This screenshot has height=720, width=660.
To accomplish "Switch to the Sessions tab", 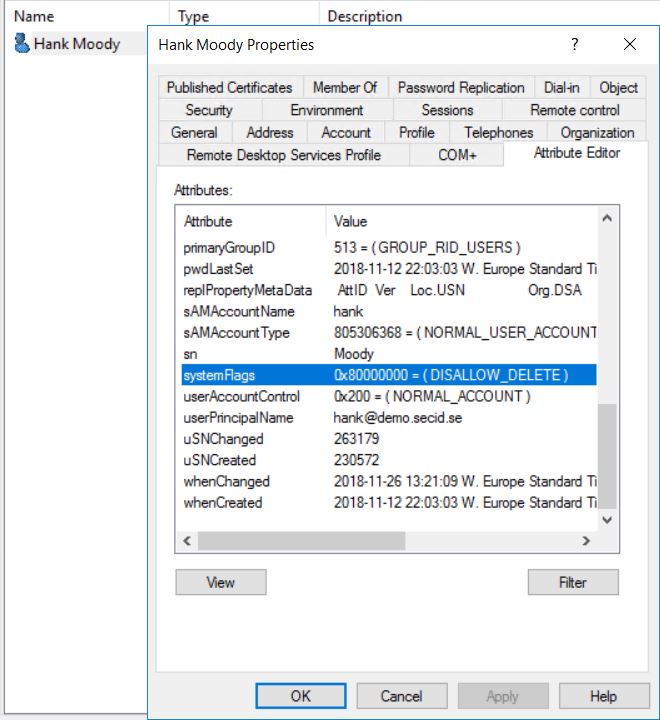I will [447, 110].
